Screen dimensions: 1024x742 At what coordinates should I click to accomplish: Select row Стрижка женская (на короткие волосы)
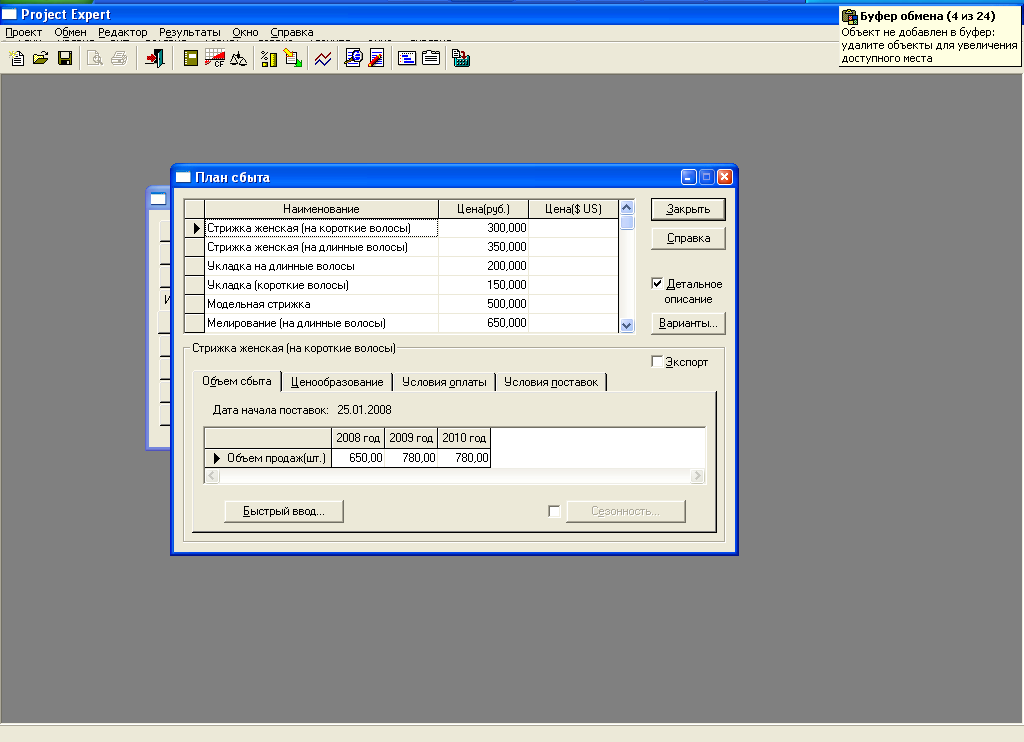pyautogui.click(x=321, y=228)
